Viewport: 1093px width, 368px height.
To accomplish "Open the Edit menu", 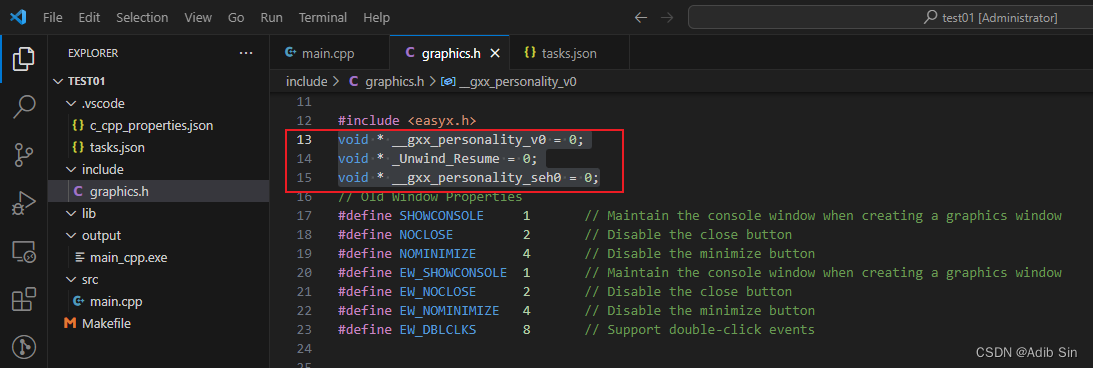I will pos(89,17).
